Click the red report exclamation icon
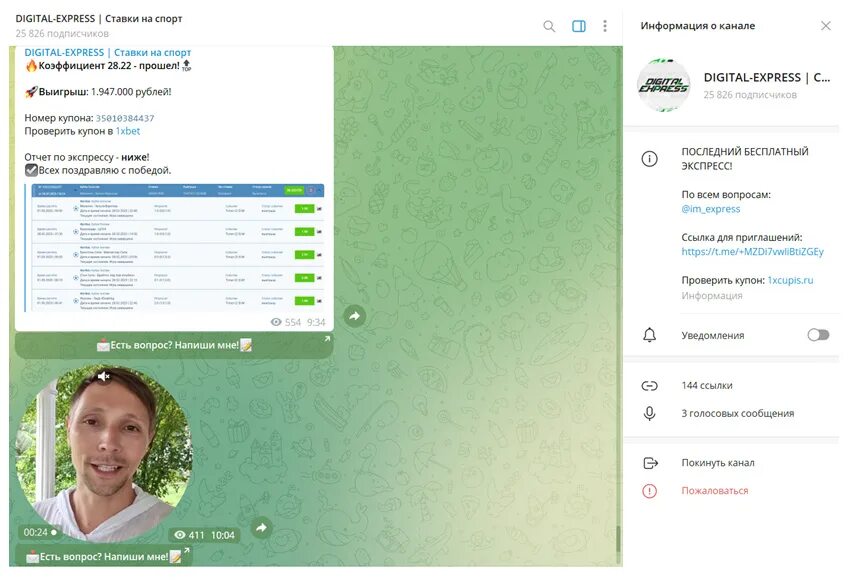 (x=650, y=491)
